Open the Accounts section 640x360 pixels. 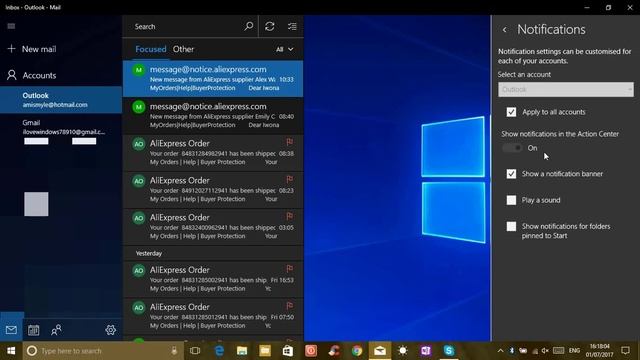point(39,76)
